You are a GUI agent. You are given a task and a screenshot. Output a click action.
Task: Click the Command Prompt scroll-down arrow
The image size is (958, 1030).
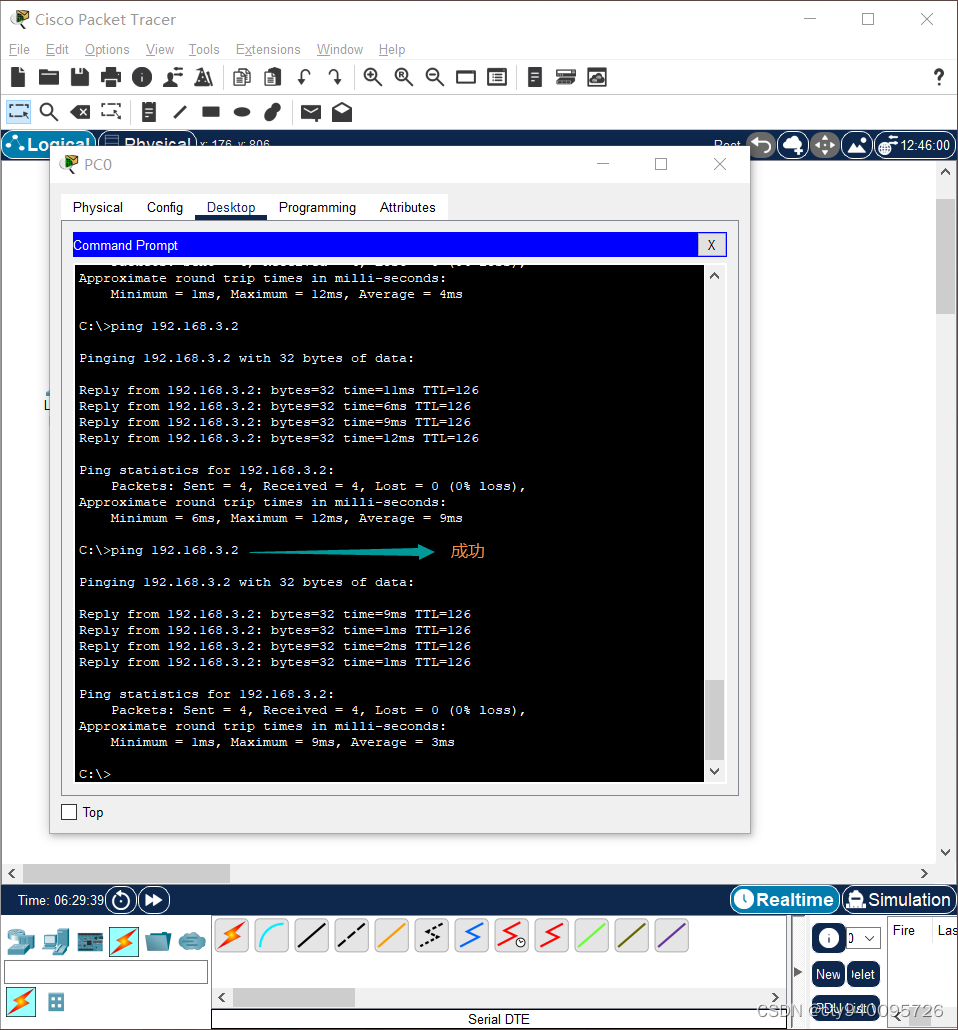pos(715,771)
